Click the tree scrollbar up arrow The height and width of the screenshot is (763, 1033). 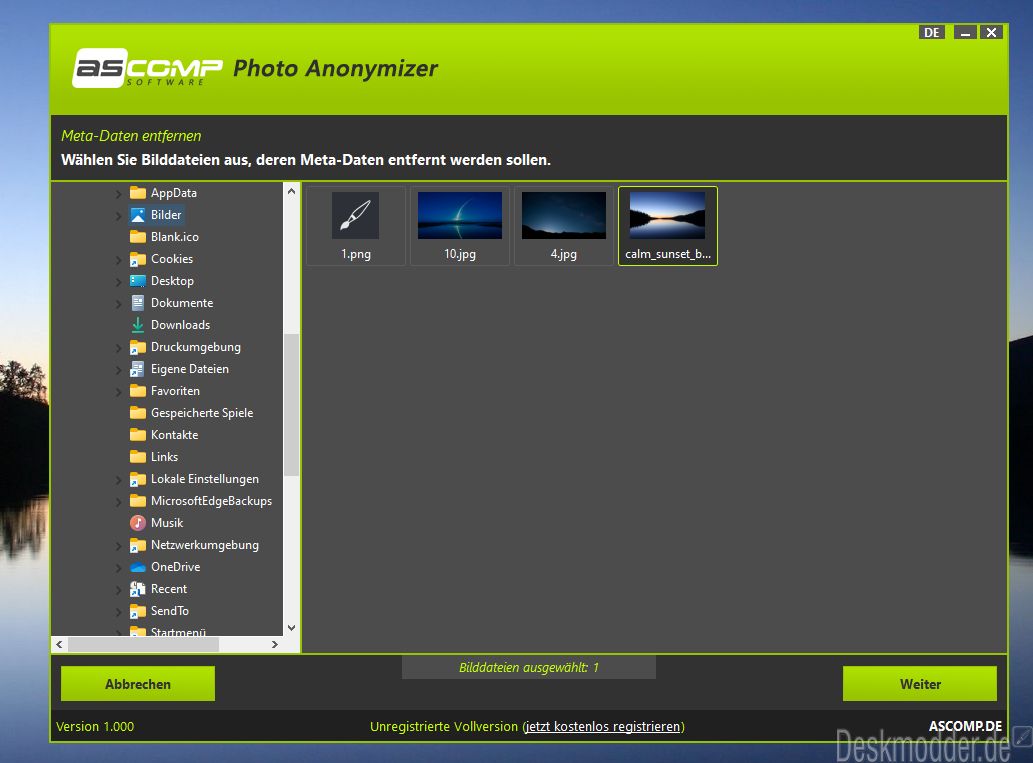pos(291,191)
